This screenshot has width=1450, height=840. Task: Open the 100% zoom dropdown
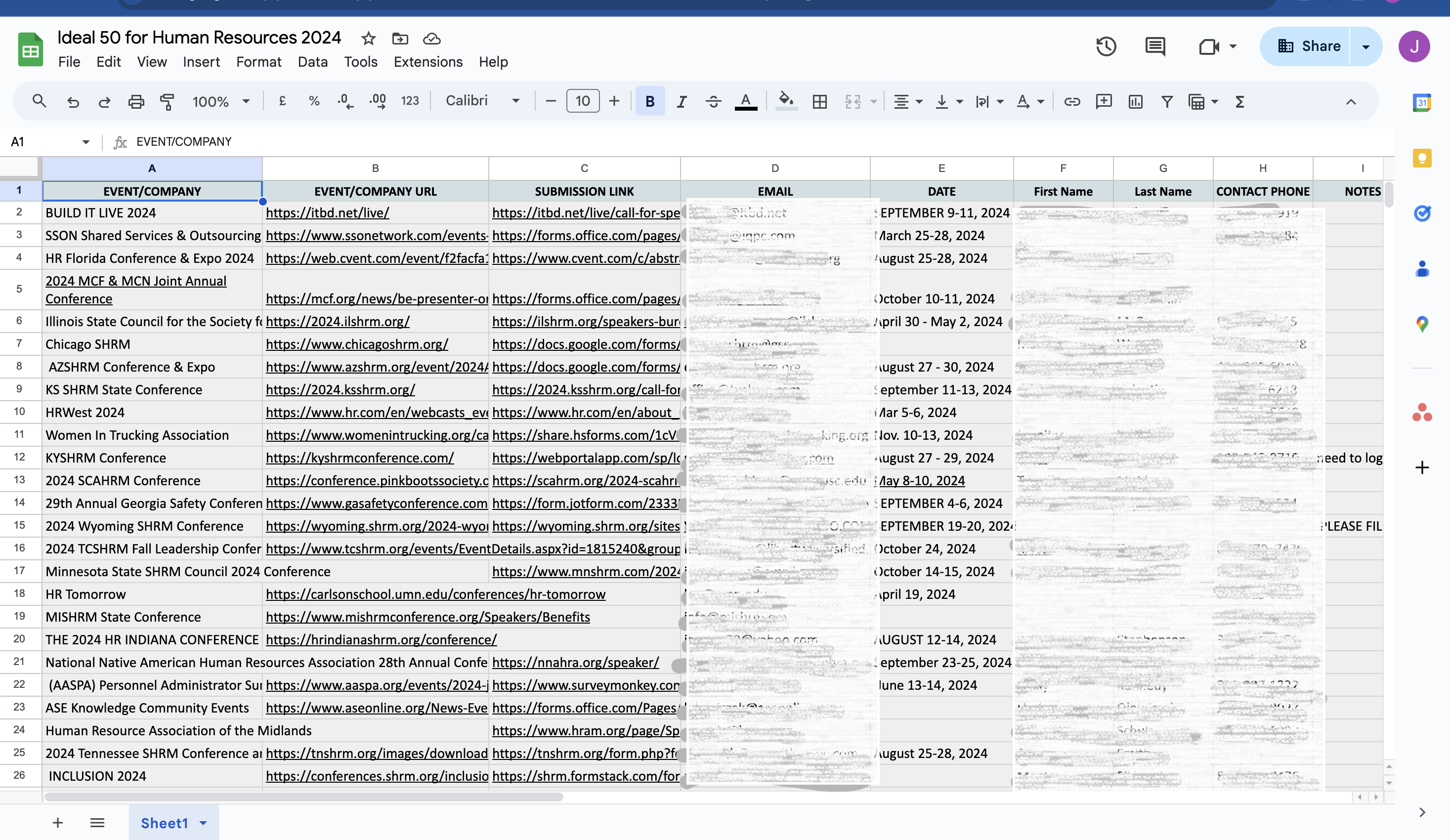pos(221,102)
